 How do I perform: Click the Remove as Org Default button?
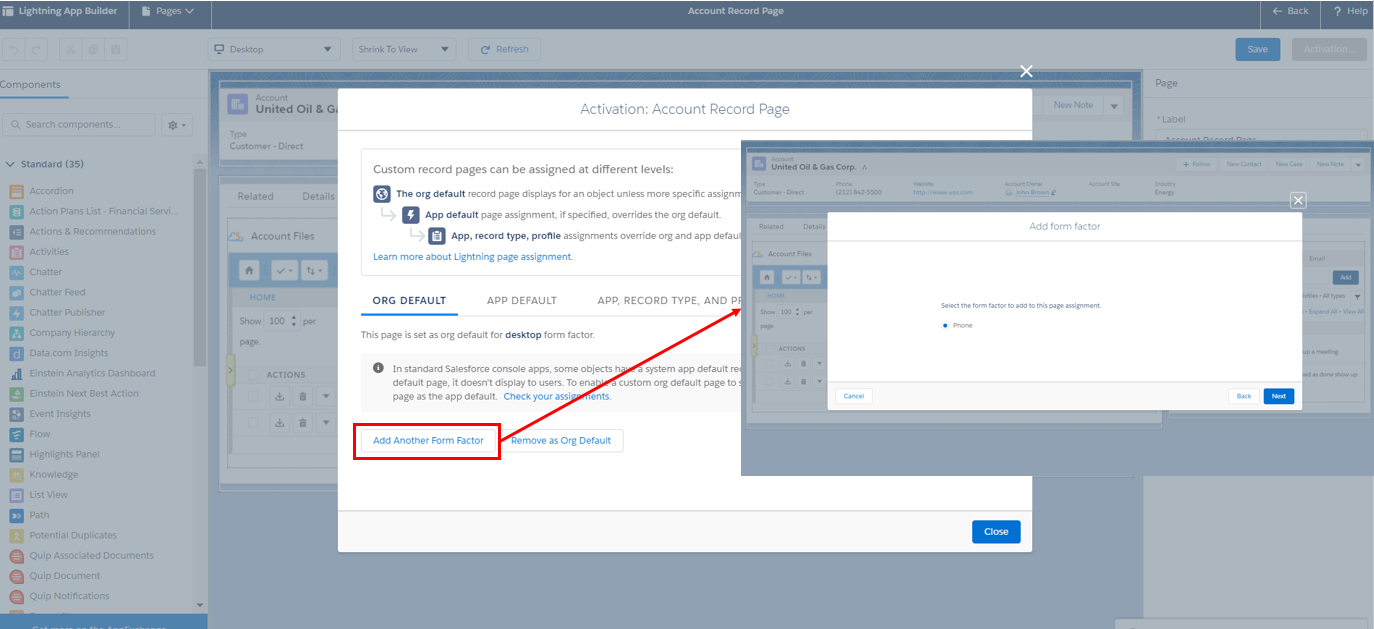[x=561, y=440]
